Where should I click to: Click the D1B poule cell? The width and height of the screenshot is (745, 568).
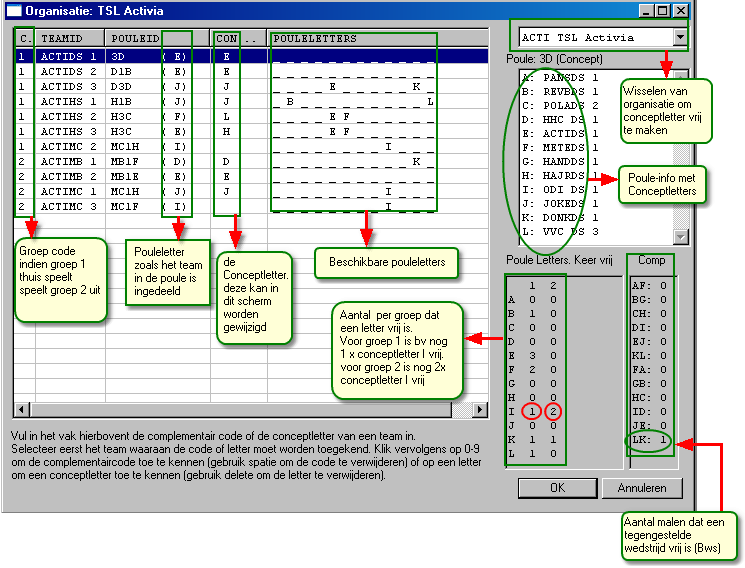122,72
